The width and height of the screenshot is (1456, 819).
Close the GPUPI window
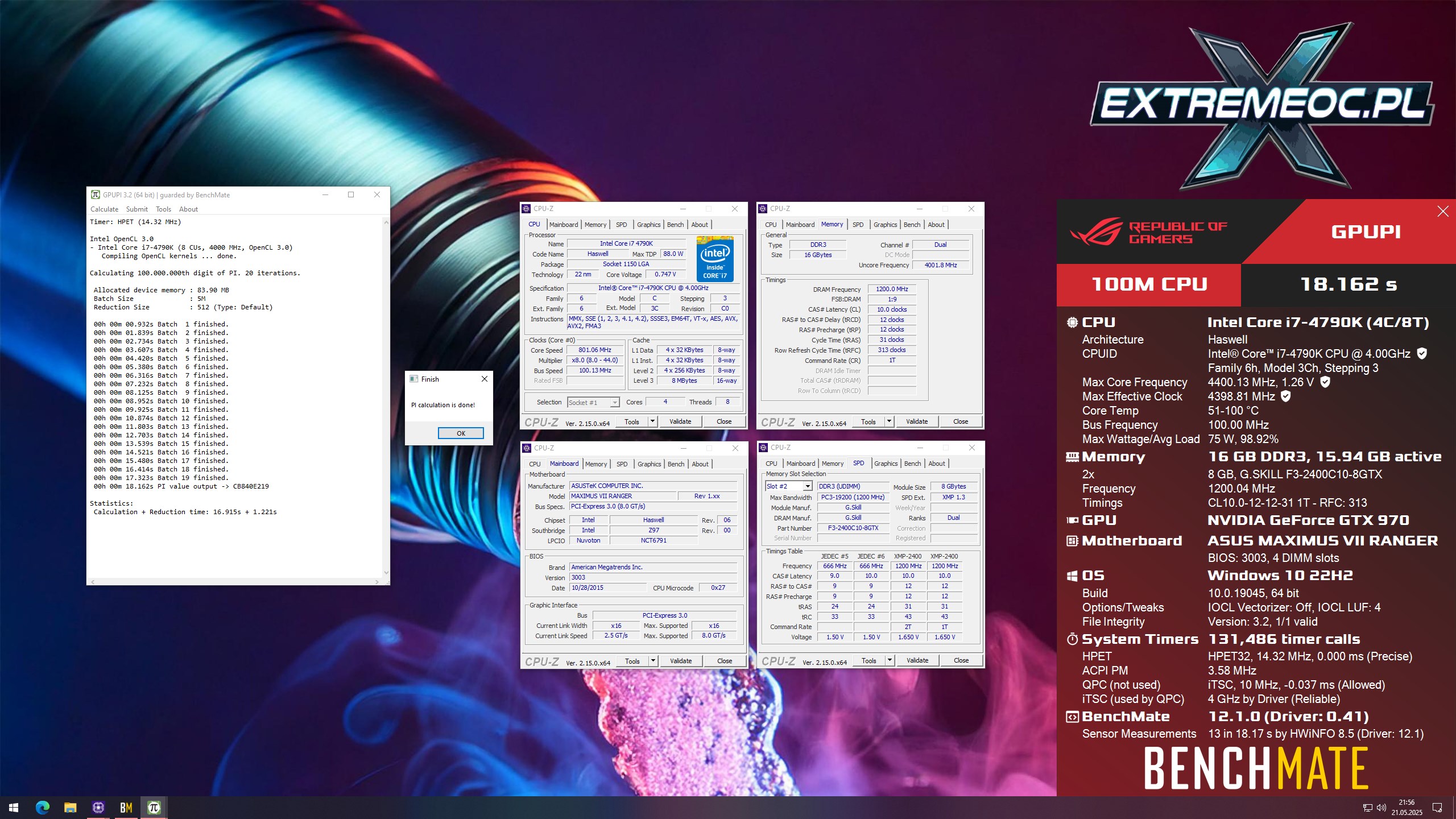point(377,195)
